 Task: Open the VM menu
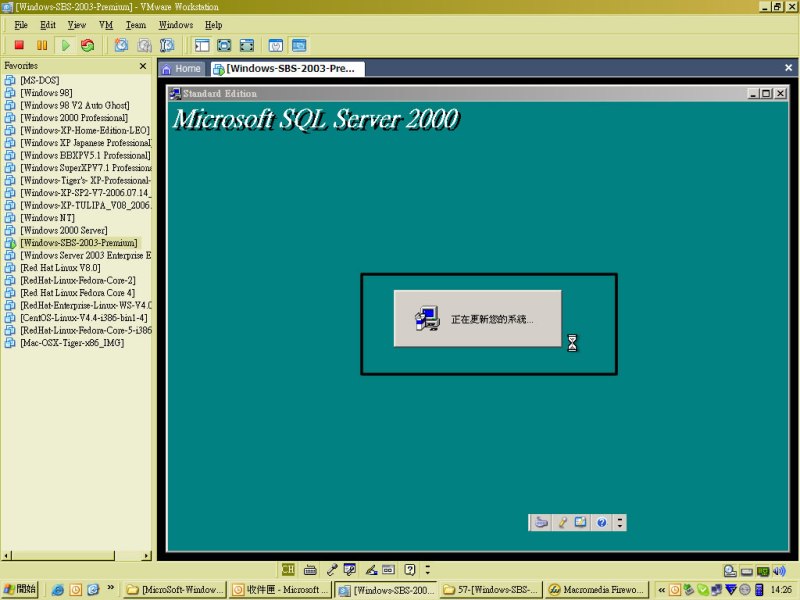pyautogui.click(x=106, y=25)
